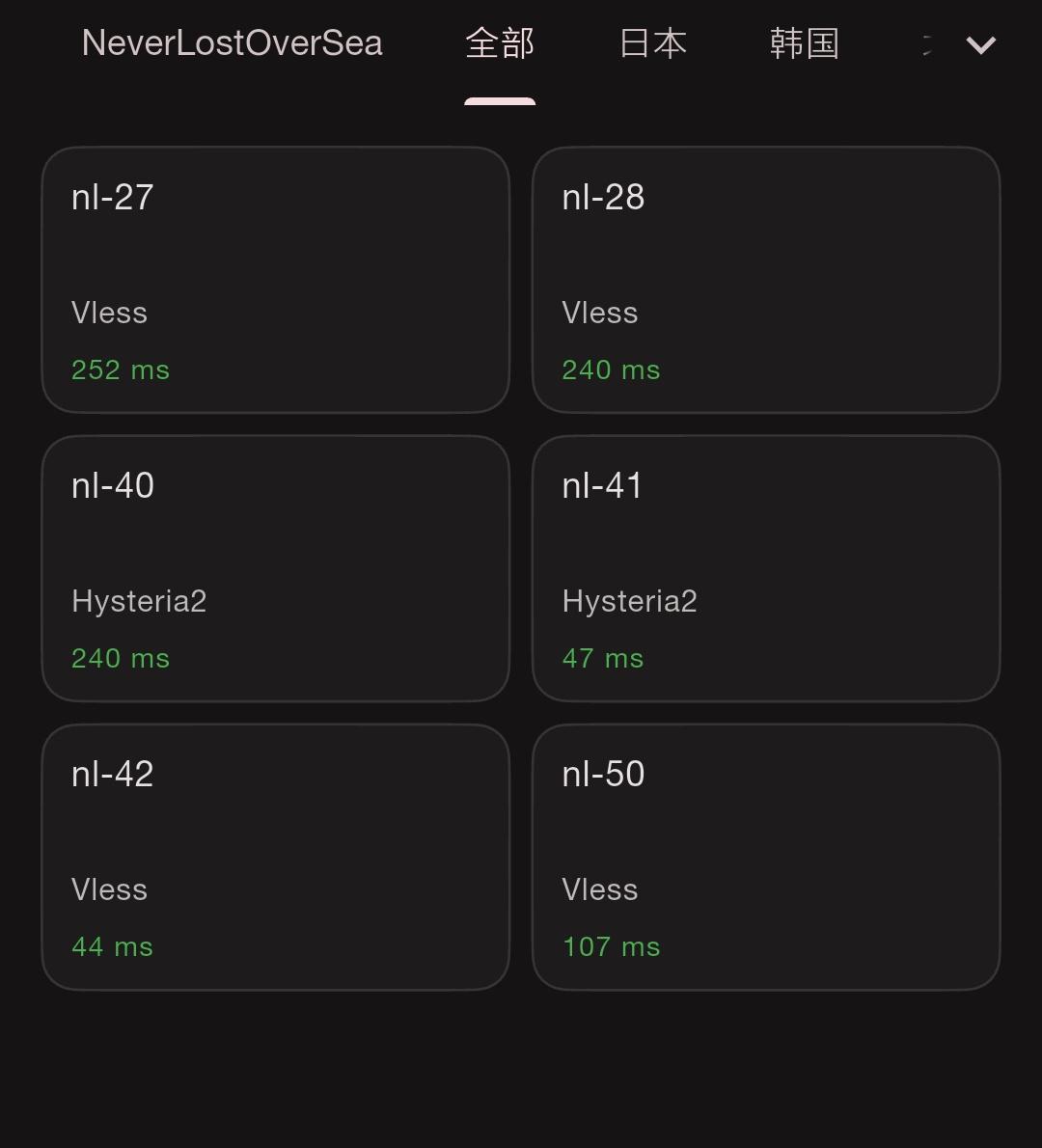The height and width of the screenshot is (1148, 1042).
Task: Select the nl-27 proxy node
Action: 275,280
